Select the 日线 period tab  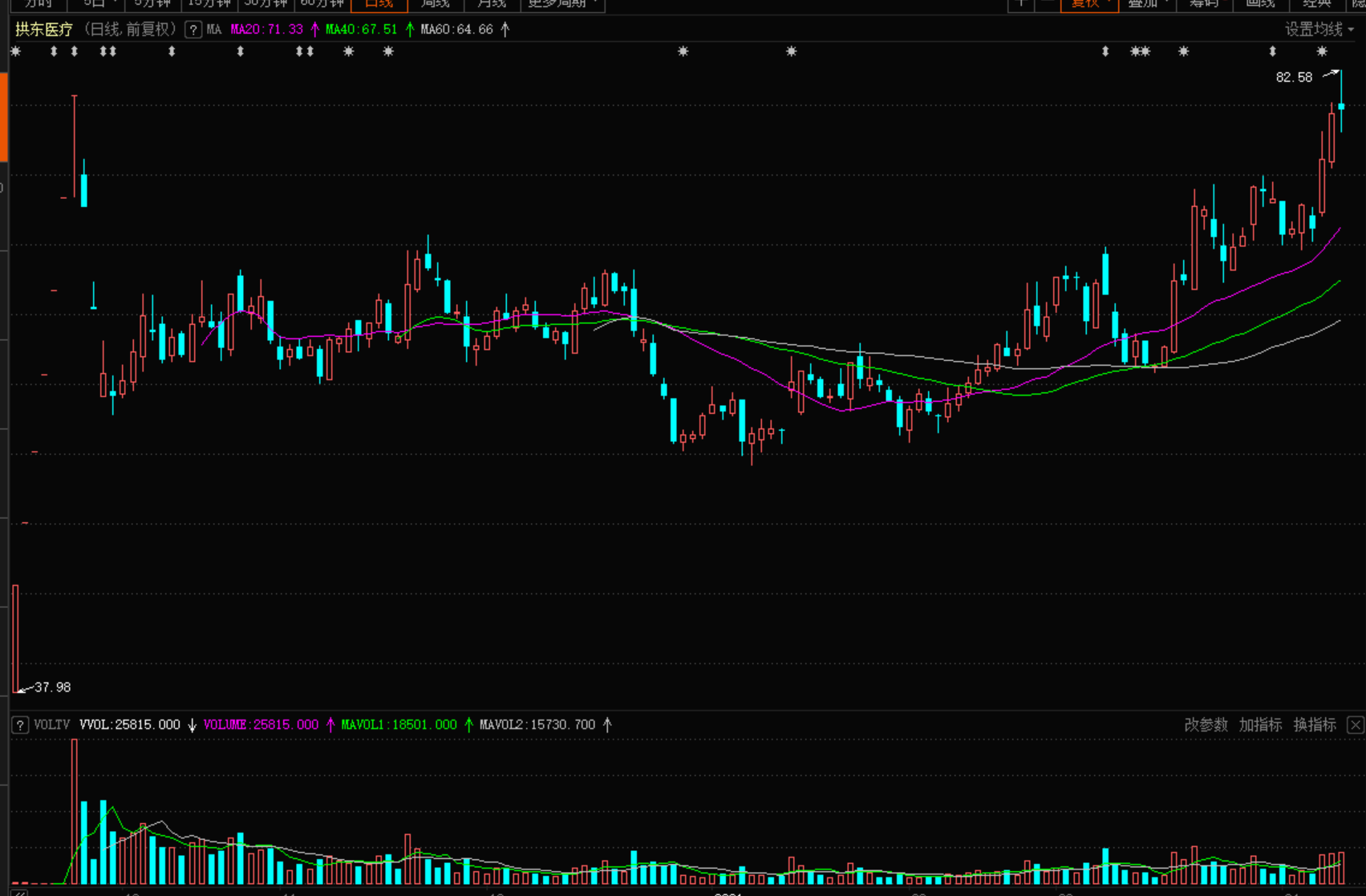(x=379, y=4)
